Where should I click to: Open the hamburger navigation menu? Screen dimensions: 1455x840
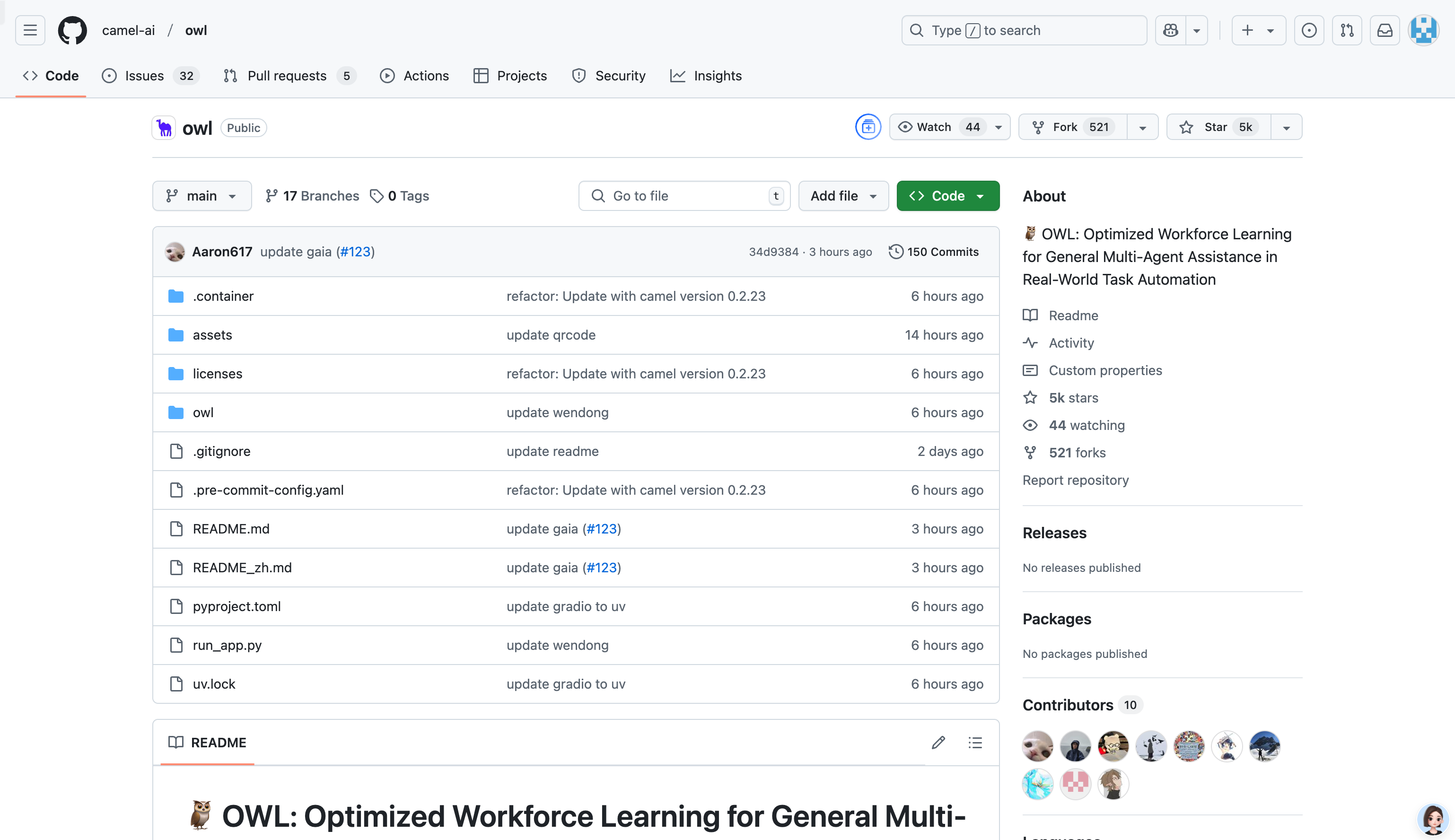pyautogui.click(x=30, y=30)
